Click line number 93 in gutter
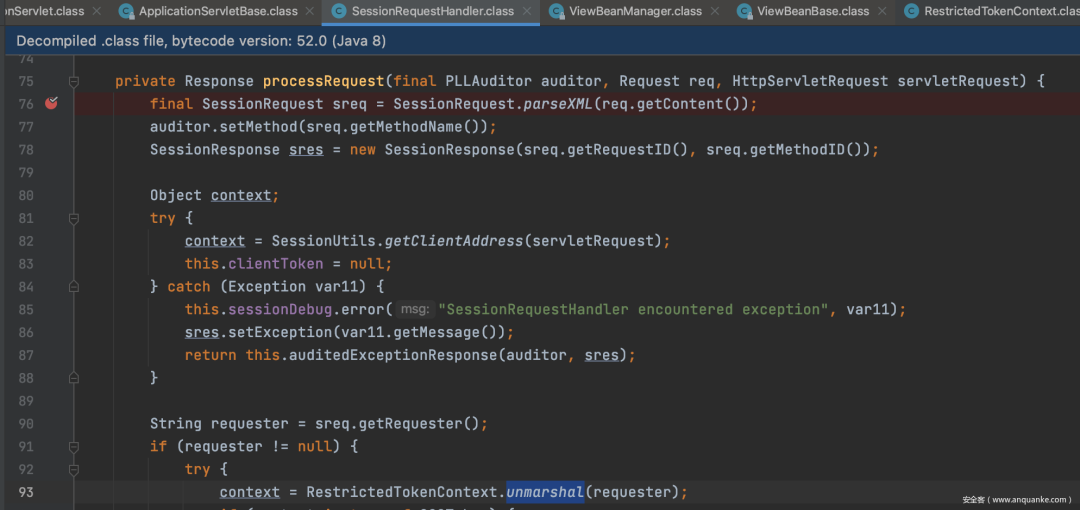The image size is (1080, 510). (25, 492)
